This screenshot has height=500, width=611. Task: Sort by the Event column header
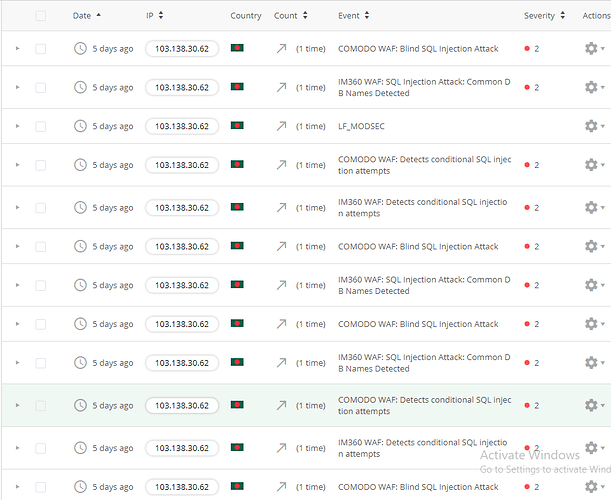[x=353, y=16]
